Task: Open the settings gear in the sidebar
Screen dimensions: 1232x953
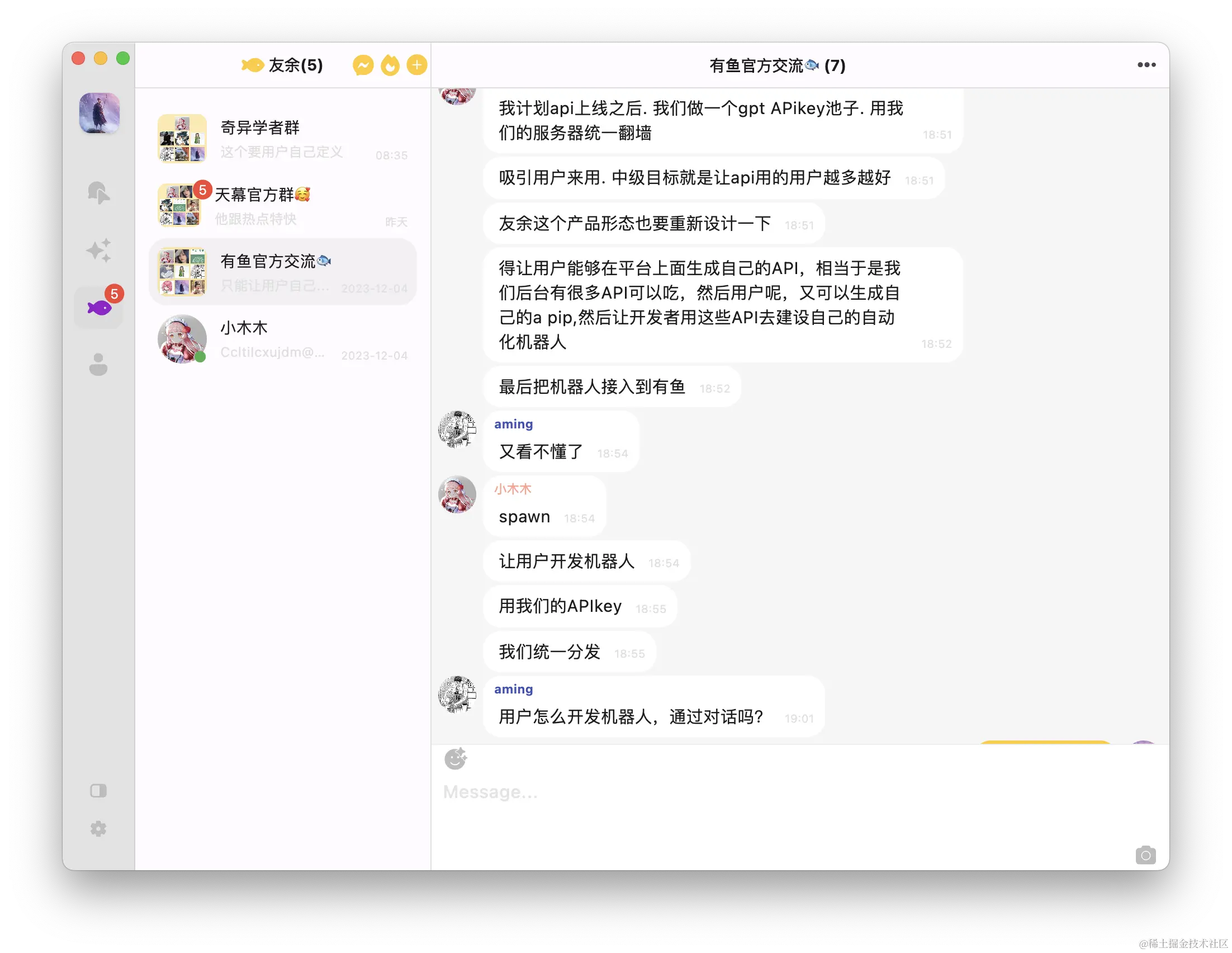Action: (x=98, y=829)
